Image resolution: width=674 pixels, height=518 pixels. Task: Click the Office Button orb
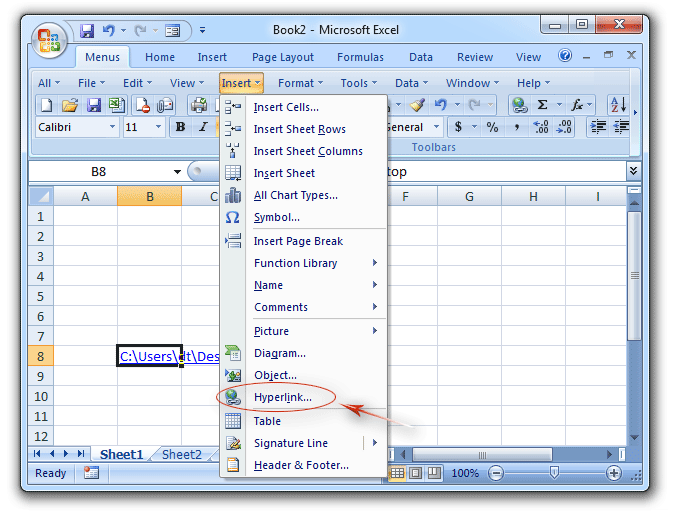pyautogui.click(x=49, y=40)
